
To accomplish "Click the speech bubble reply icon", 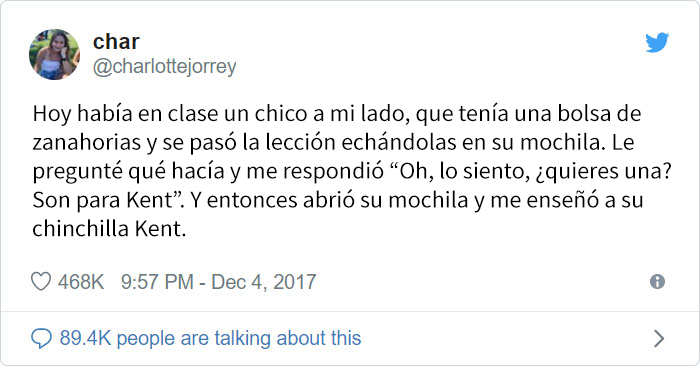I will (42, 338).
